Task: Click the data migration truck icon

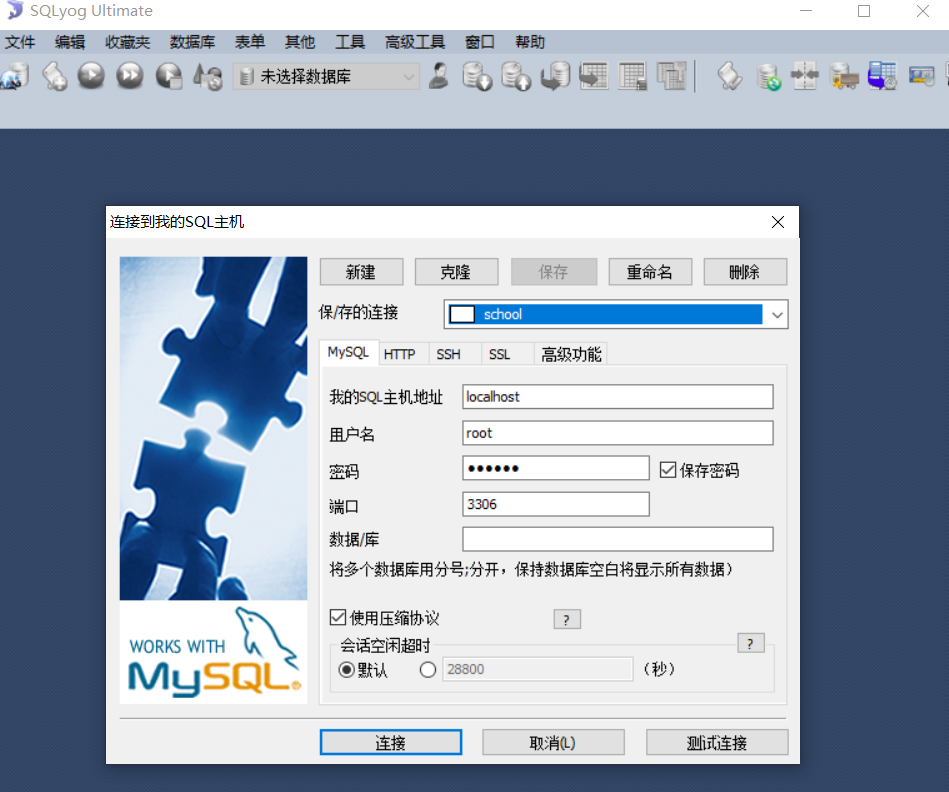Action: (844, 77)
